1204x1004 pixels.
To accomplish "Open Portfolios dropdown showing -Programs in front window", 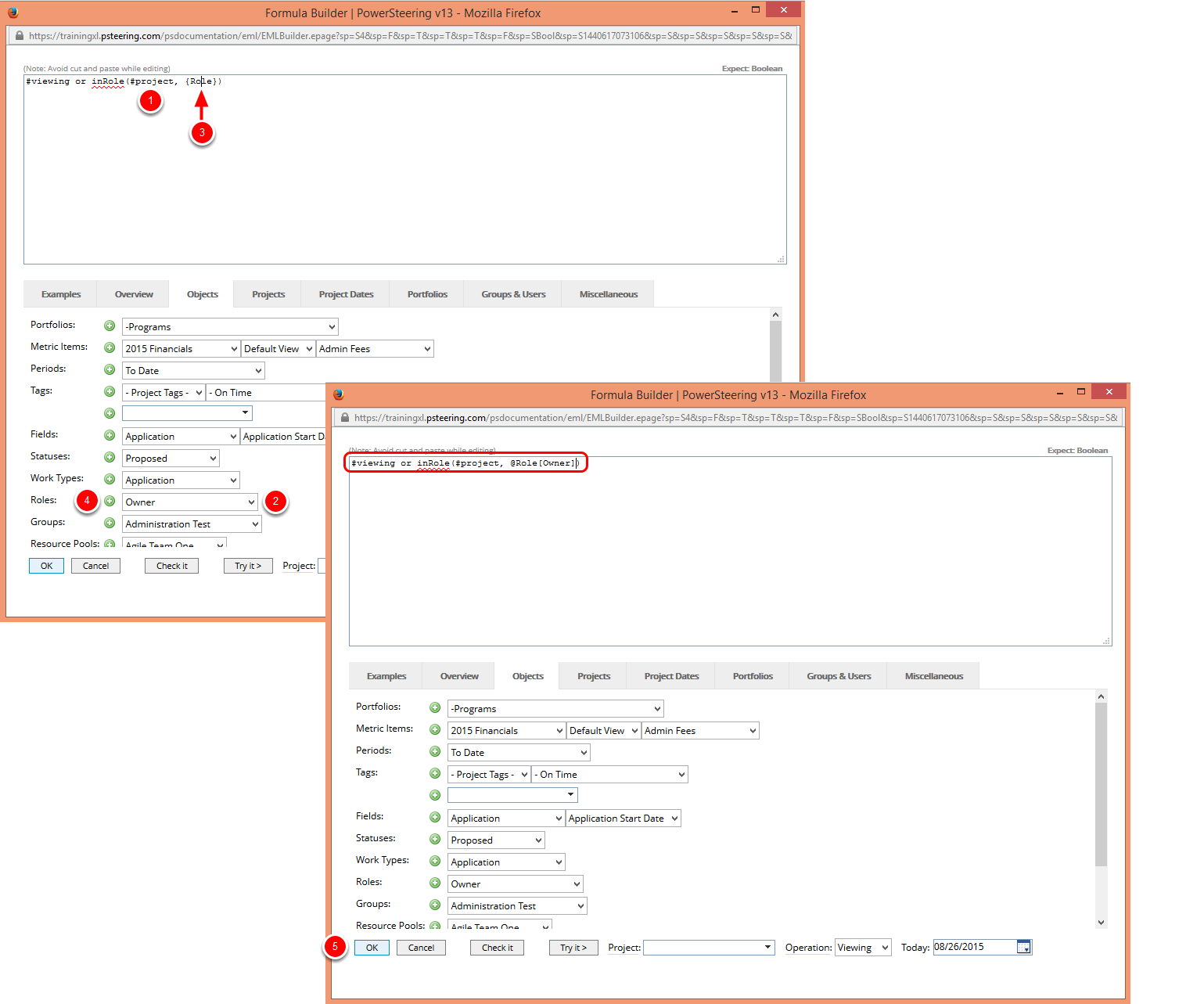I will click(555, 708).
